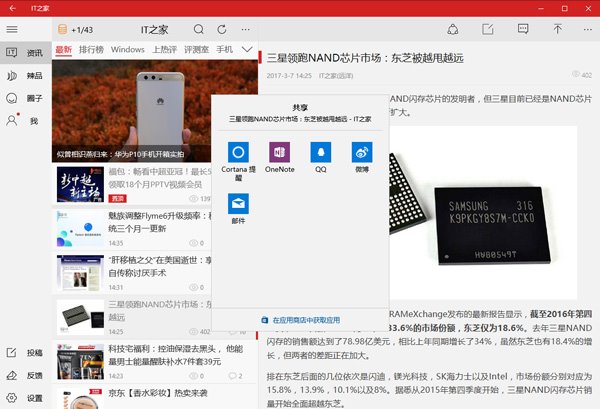Open more options in news list header
Image resolution: width=600 pixels, height=409 pixels.
245,29
